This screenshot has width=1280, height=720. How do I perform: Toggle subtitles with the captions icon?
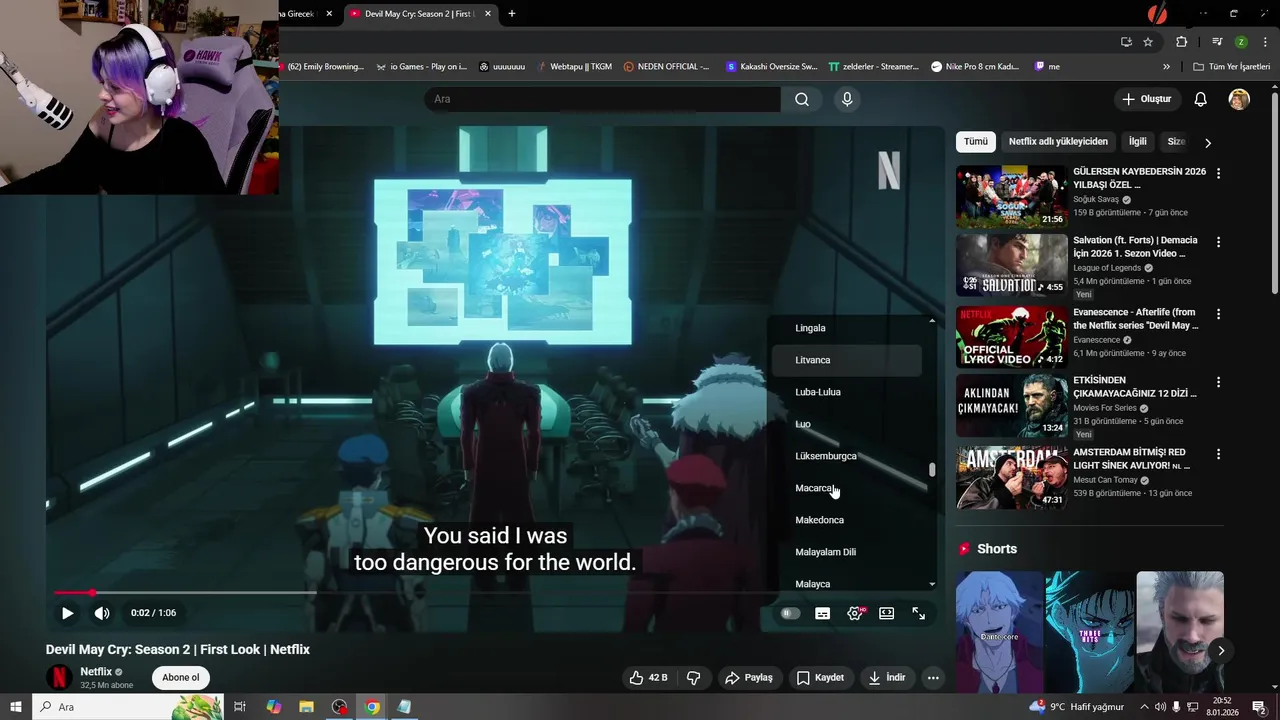click(x=822, y=613)
